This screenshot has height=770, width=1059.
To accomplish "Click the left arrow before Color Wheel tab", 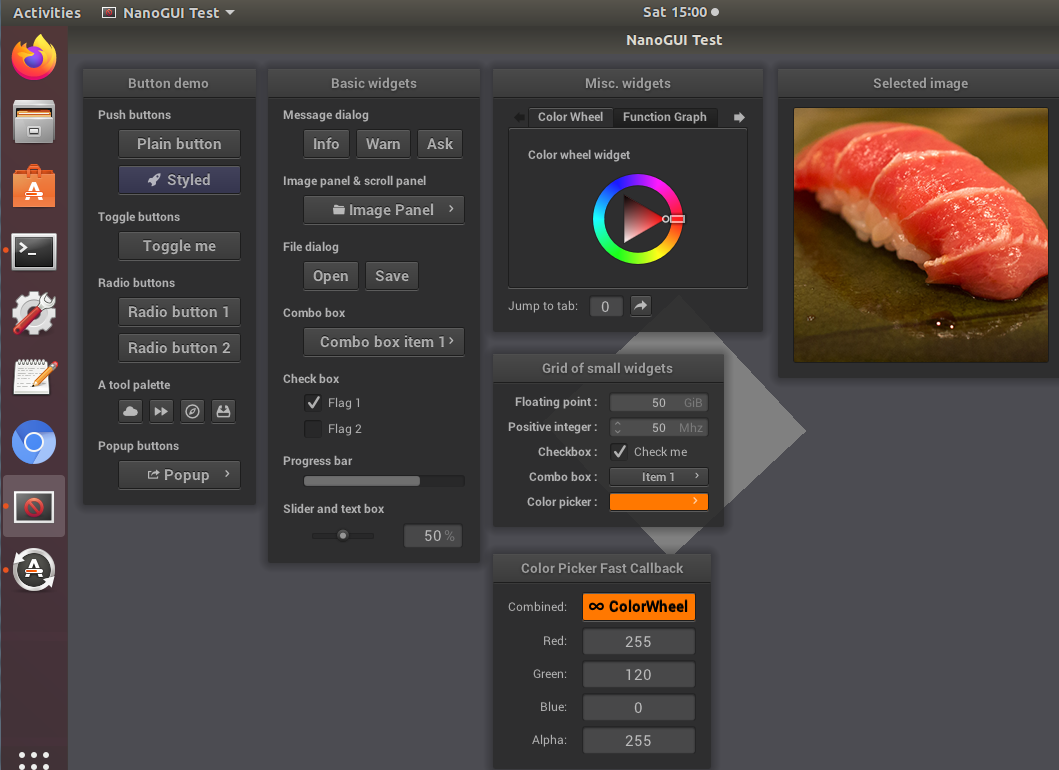I will tap(519, 118).
